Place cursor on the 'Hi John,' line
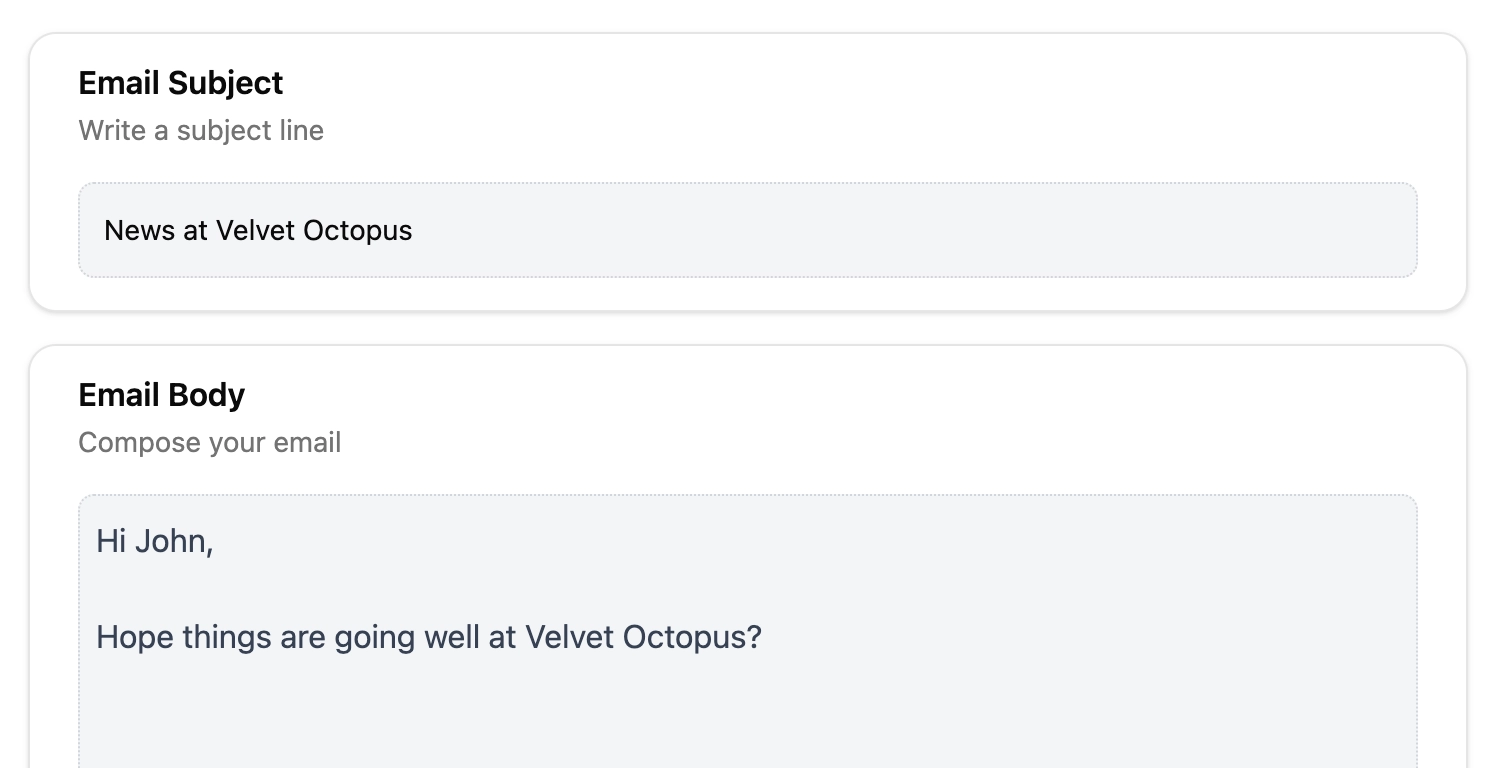1506x768 pixels. coord(155,541)
